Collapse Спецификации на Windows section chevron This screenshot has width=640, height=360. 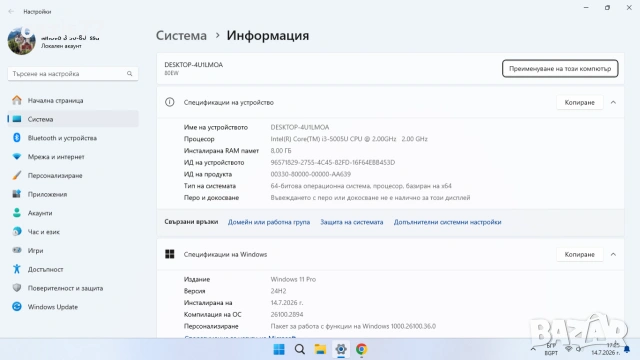point(613,254)
